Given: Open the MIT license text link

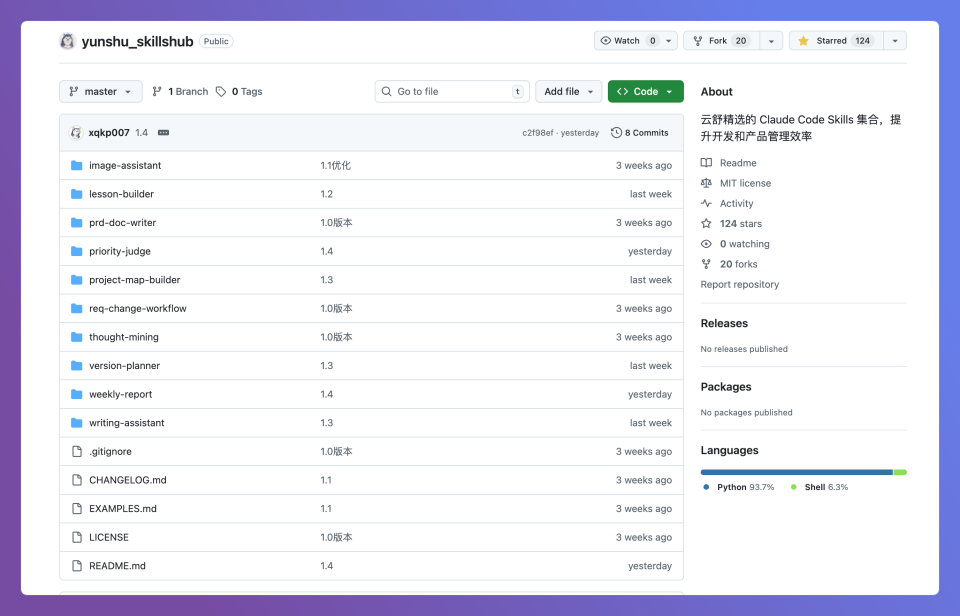Looking at the screenshot, I should point(745,183).
